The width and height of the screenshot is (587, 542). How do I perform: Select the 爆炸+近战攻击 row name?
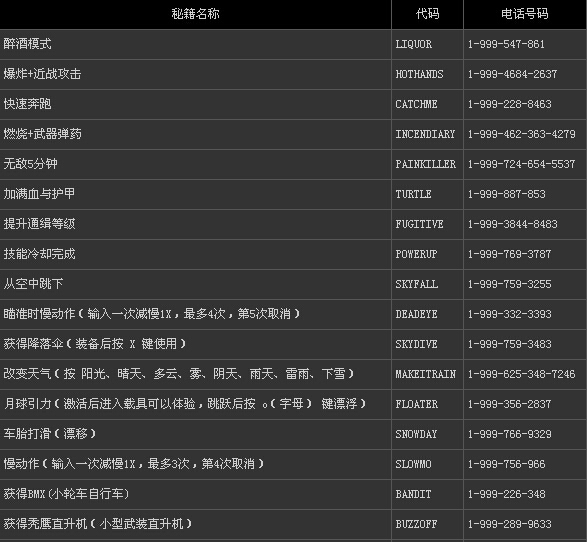pyautogui.click(x=42, y=74)
